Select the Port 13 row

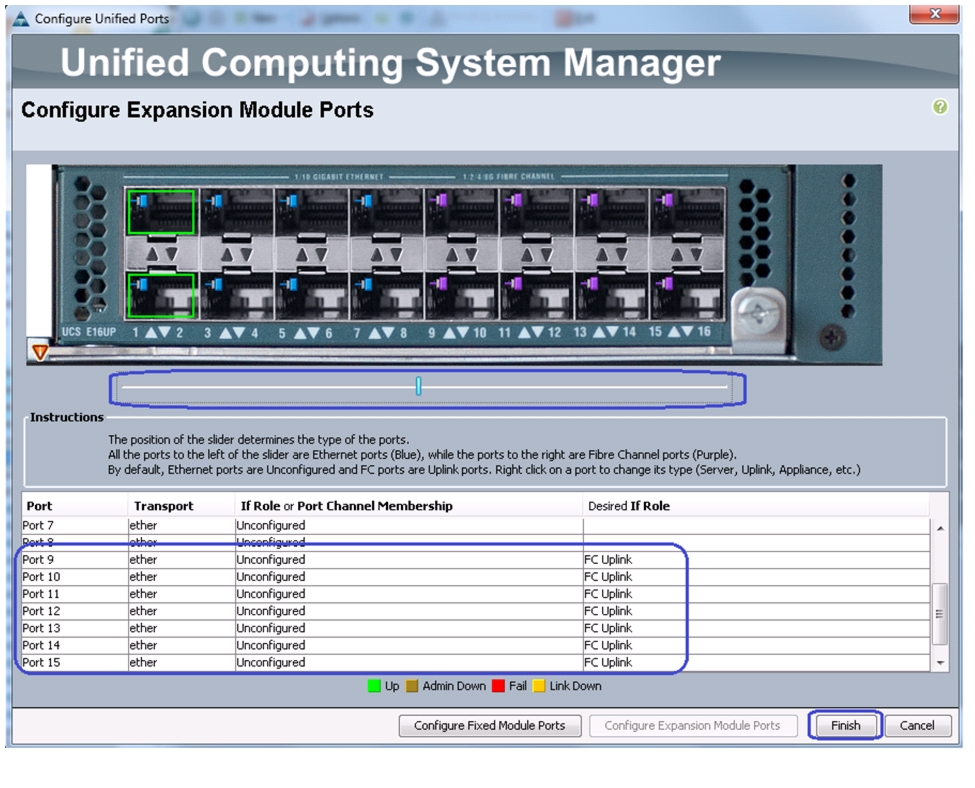[x=476, y=628]
